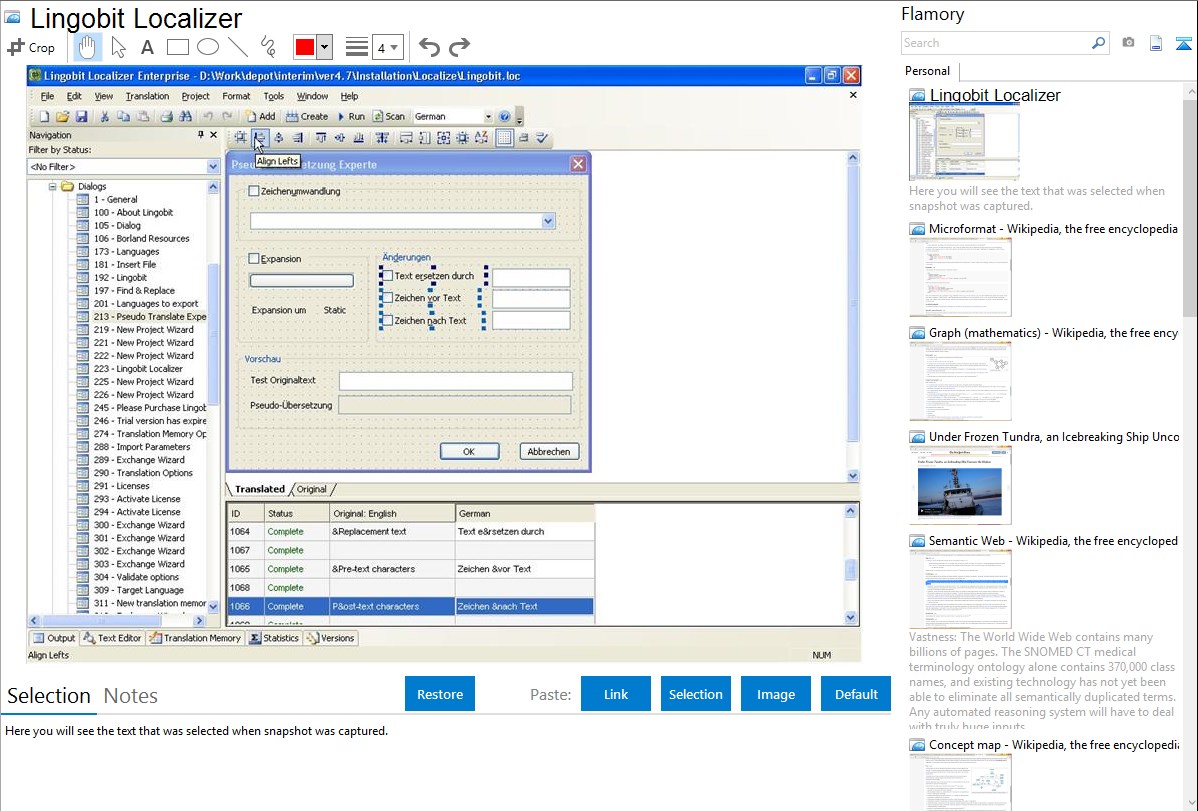The image size is (1198, 811).
Task: Take a snapshot with the camera icon
Action: [x=1128, y=43]
